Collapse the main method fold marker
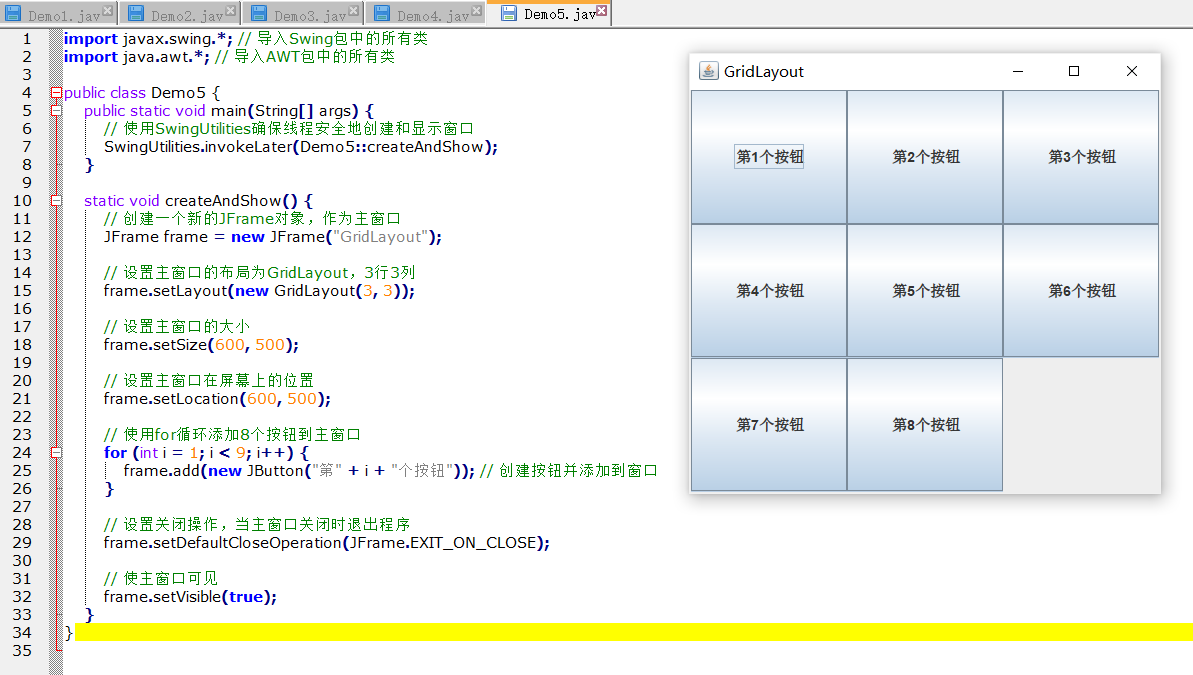Image resolution: width=1193 pixels, height=675 pixels. point(56,111)
